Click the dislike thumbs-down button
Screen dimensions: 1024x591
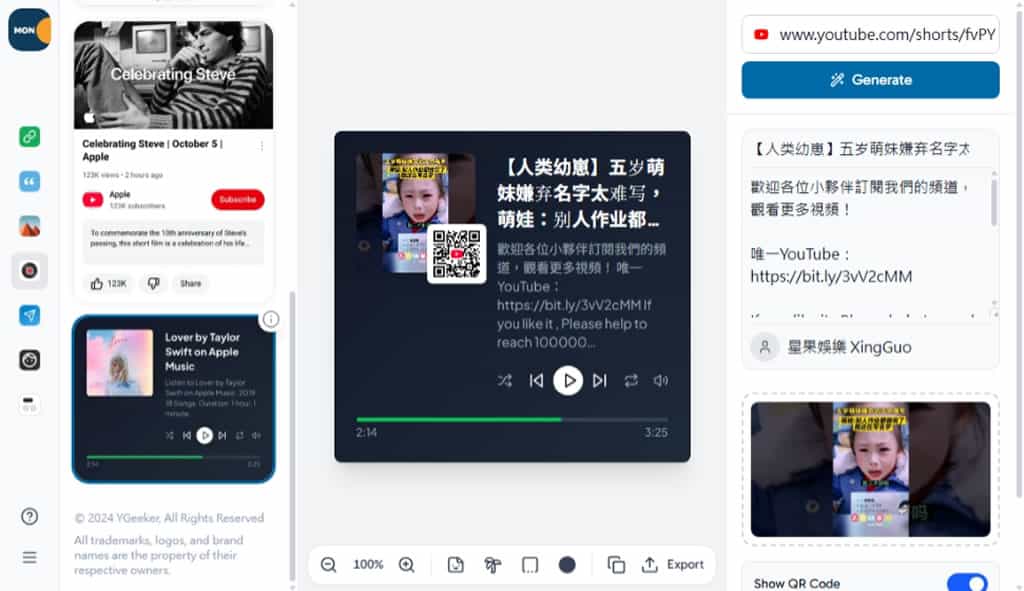[x=153, y=283]
